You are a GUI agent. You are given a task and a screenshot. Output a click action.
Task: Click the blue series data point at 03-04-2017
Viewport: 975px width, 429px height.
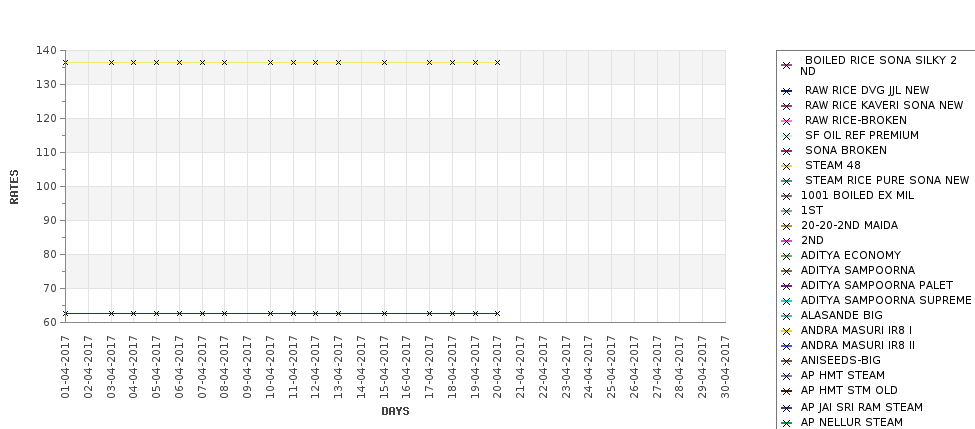point(111,313)
